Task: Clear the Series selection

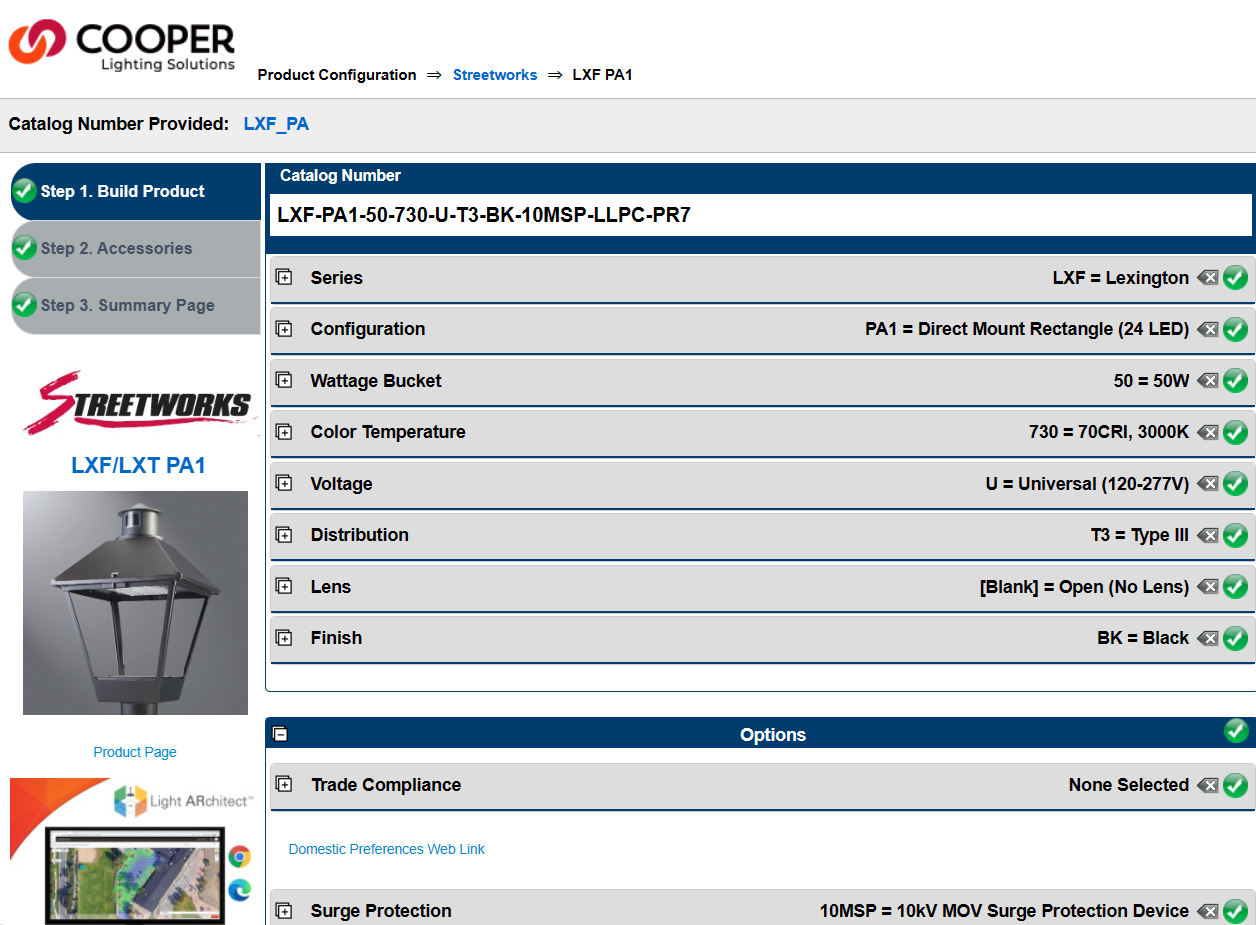Action: pos(1208,278)
